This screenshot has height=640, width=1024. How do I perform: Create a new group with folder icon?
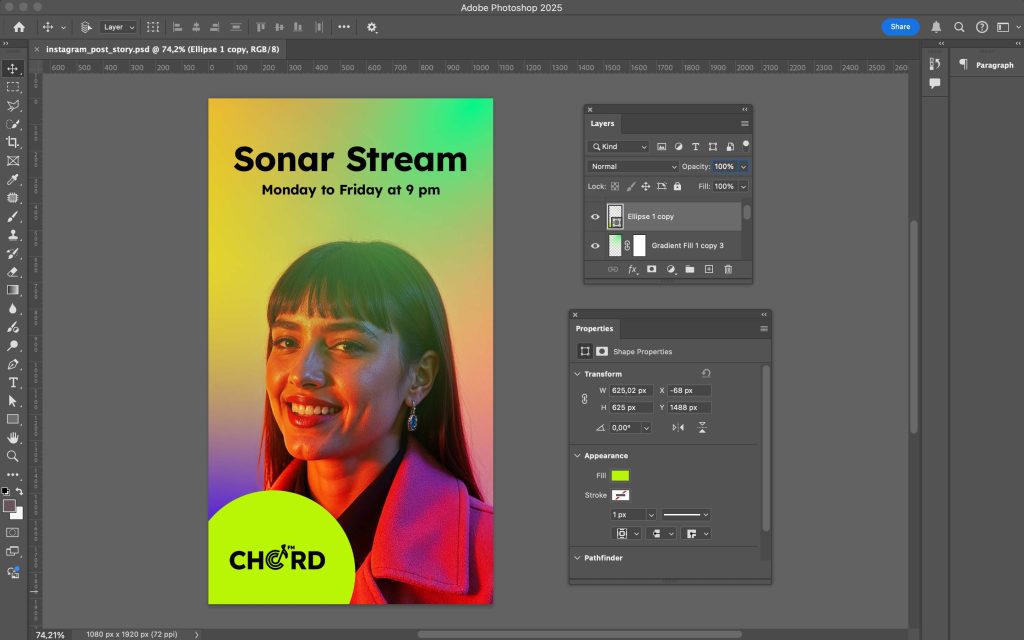coord(690,269)
